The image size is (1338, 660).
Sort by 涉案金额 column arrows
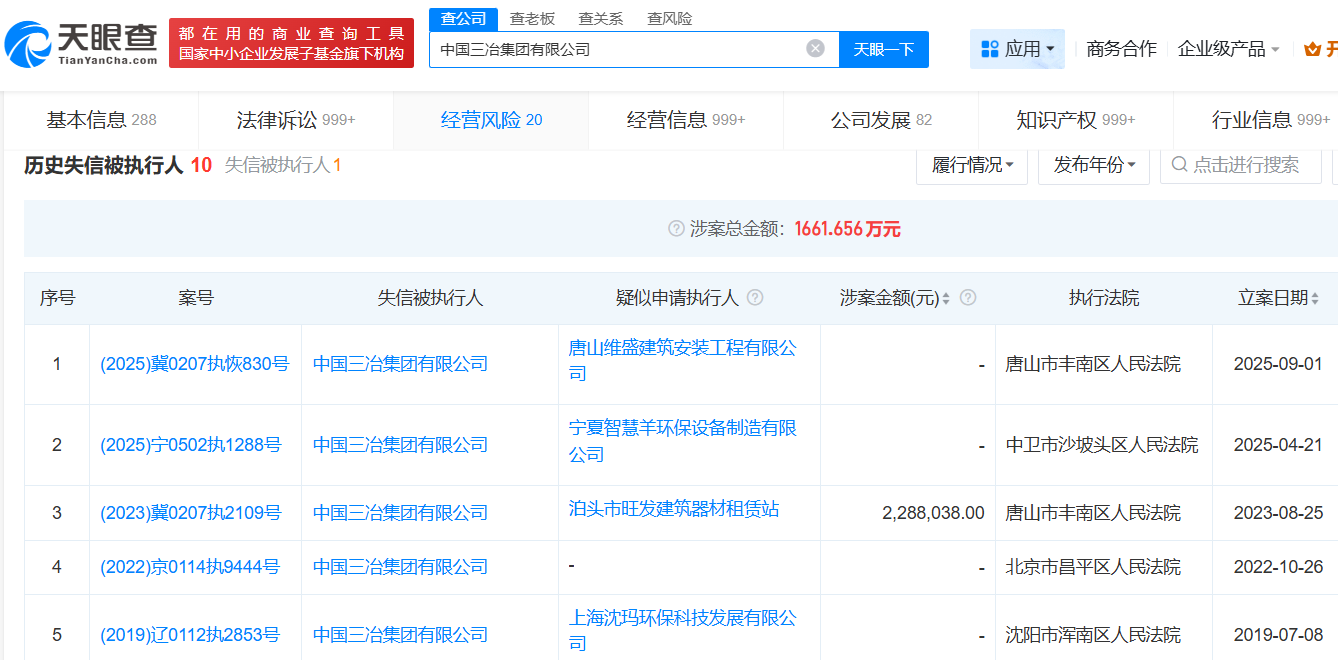pos(946,298)
